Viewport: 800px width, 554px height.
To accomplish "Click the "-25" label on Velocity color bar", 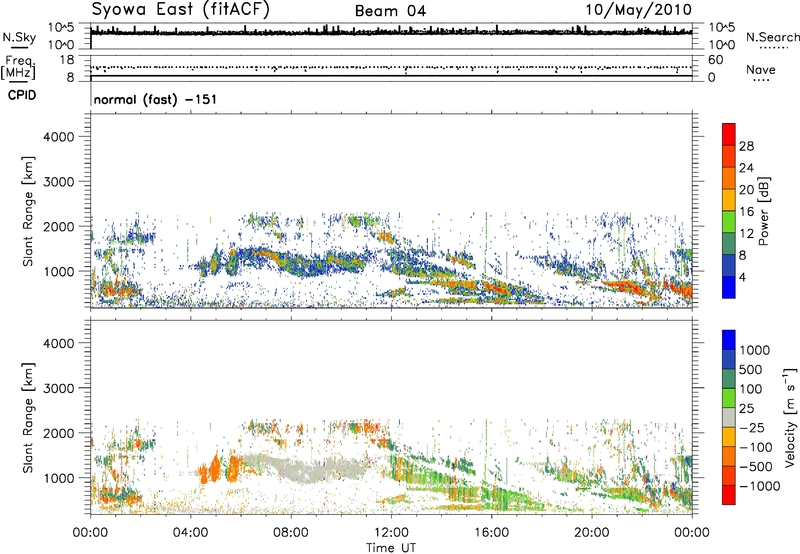I will coord(752,428).
